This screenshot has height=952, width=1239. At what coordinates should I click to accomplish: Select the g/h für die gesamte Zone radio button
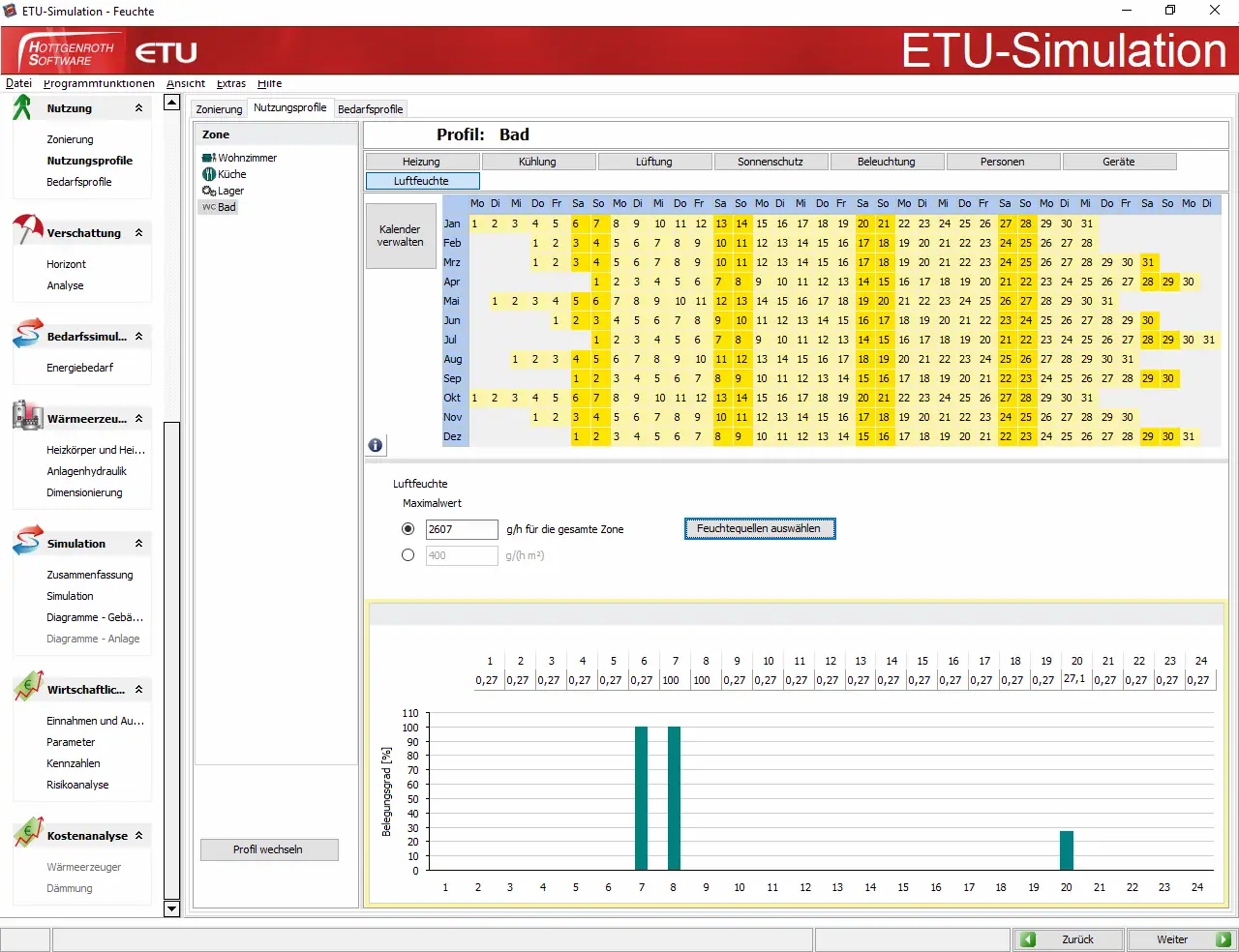point(408,529)
